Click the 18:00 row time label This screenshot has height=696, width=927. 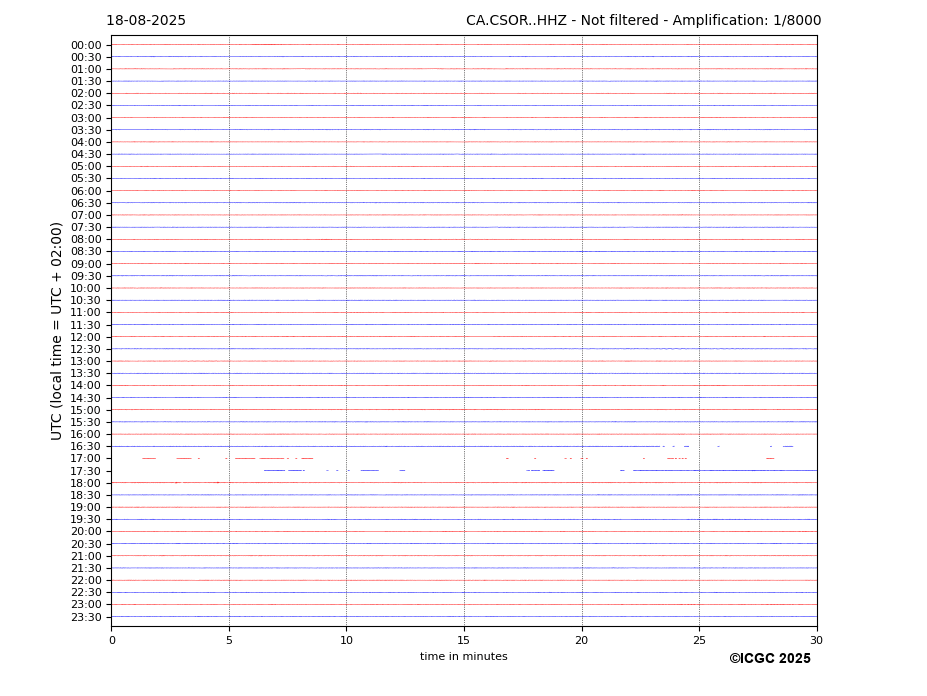(x=86, y=483)
